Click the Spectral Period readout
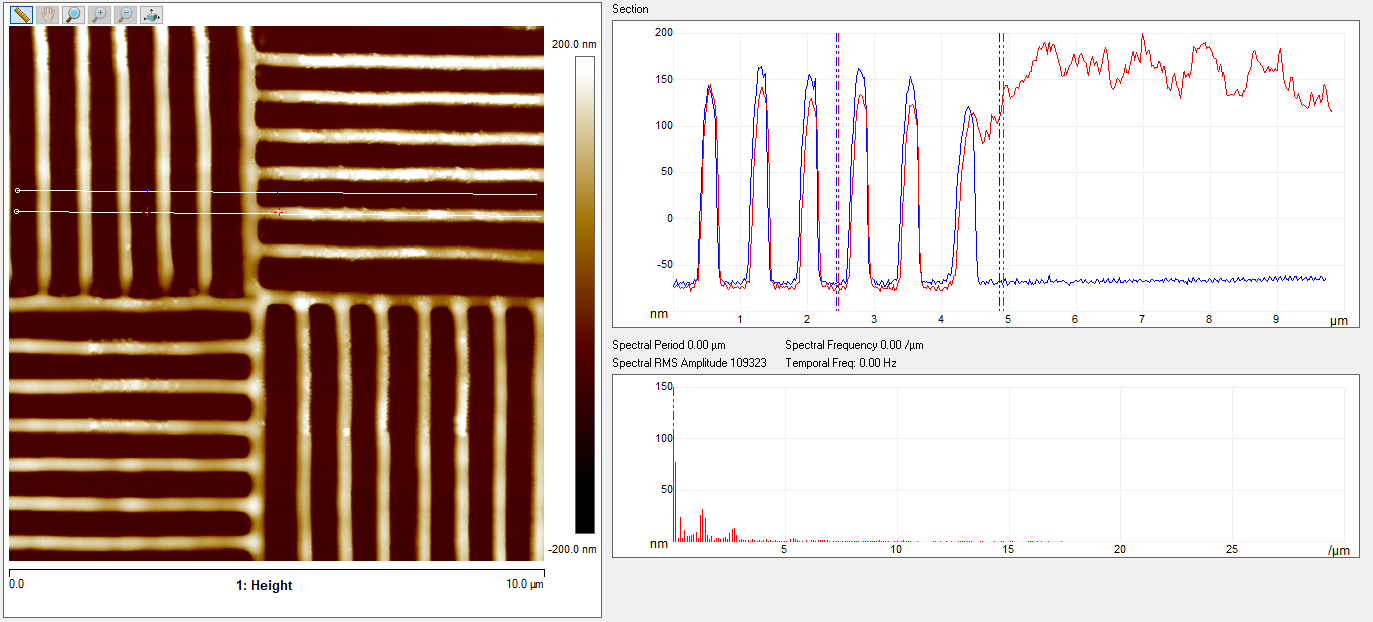1373x622 pixels. (668, 345)
